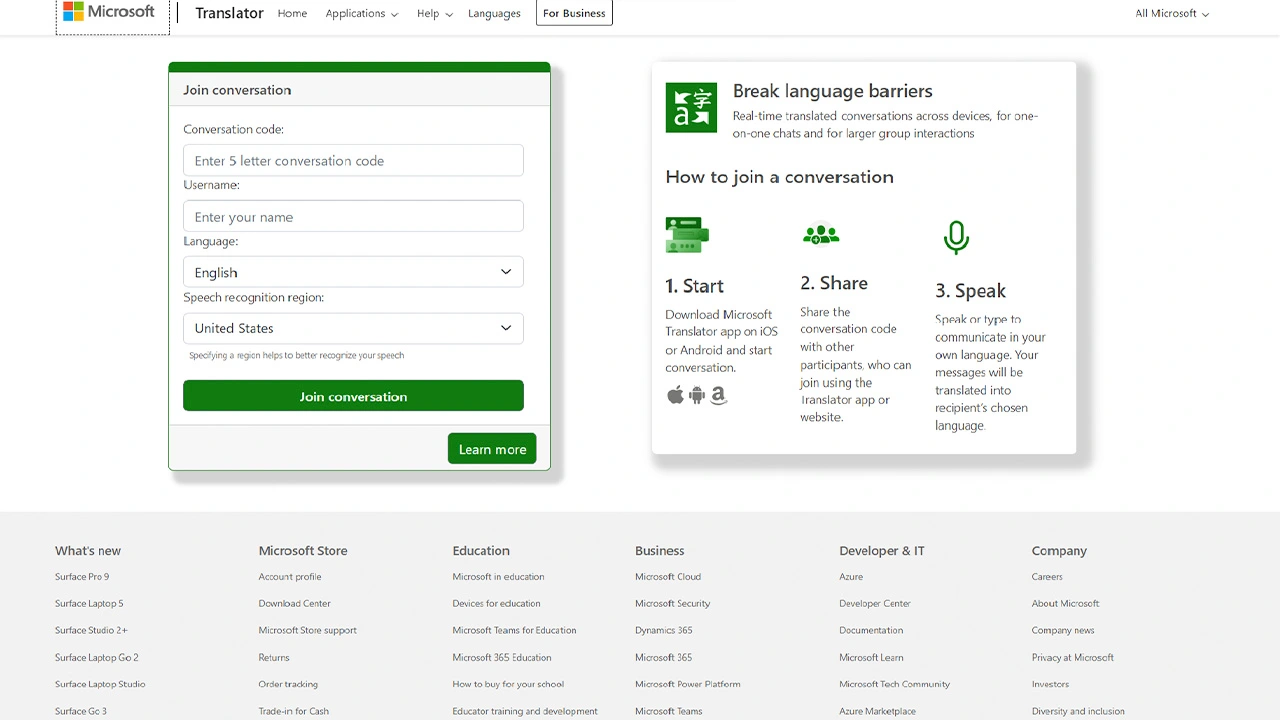Open the Language dropdown showing English
The width and height of the screenshot is (1280, 720).
353,272
